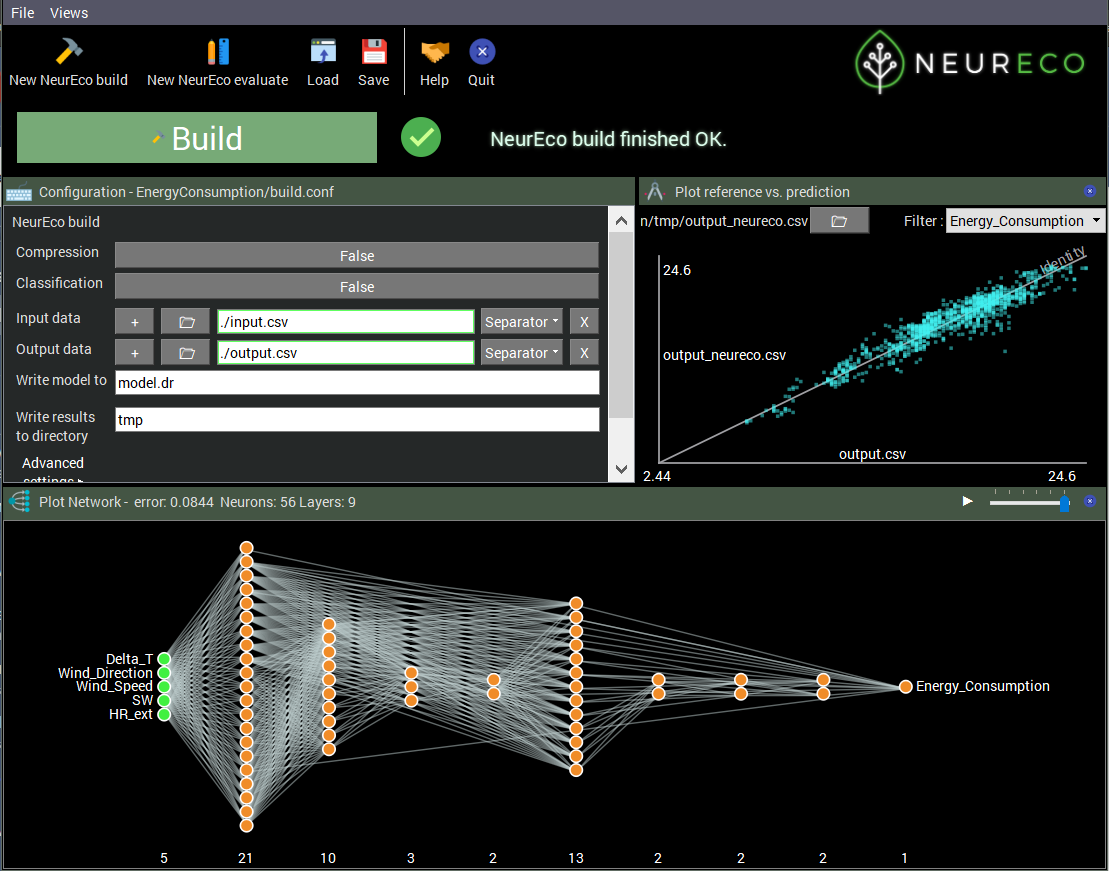
Task: Browse for Input data file folder icon
Action: 186,322
